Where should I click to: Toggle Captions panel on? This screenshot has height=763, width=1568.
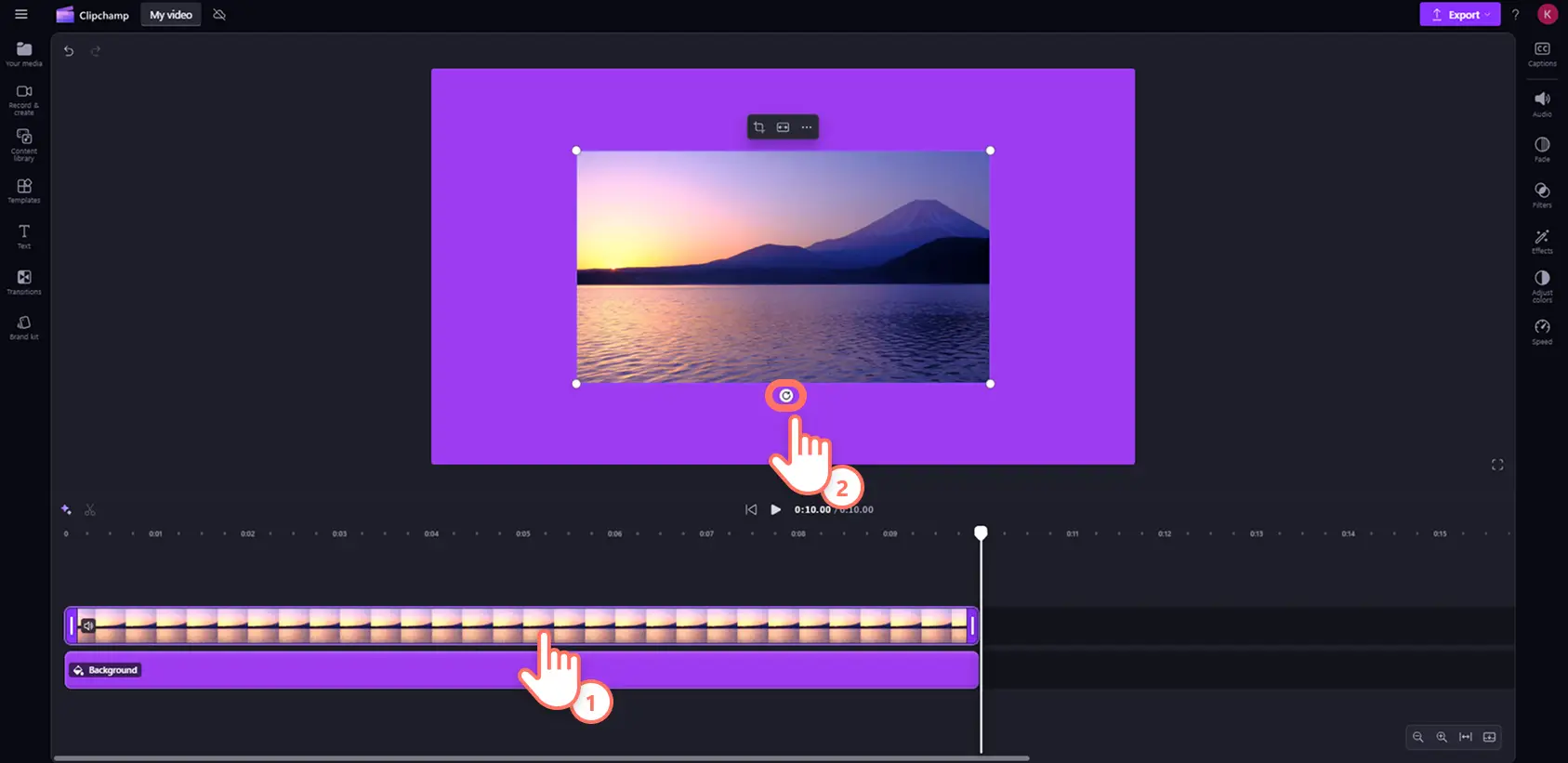point(1542,54)
